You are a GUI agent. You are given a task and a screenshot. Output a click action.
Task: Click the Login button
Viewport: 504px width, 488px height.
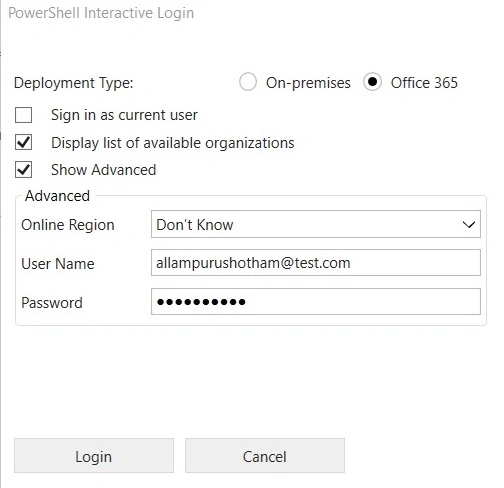pos(94,456)
